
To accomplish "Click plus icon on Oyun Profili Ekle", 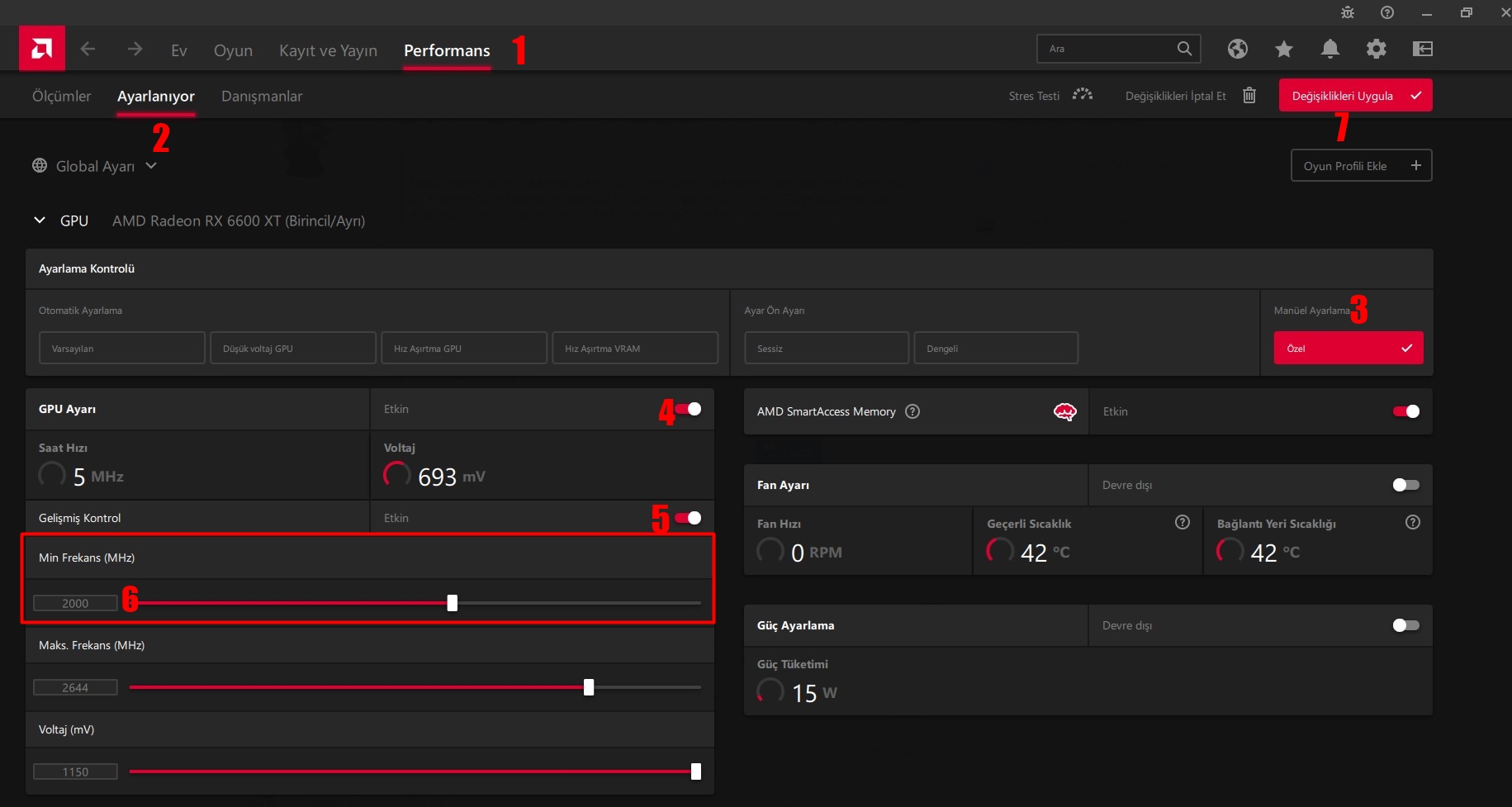I will coord(1416,165).
